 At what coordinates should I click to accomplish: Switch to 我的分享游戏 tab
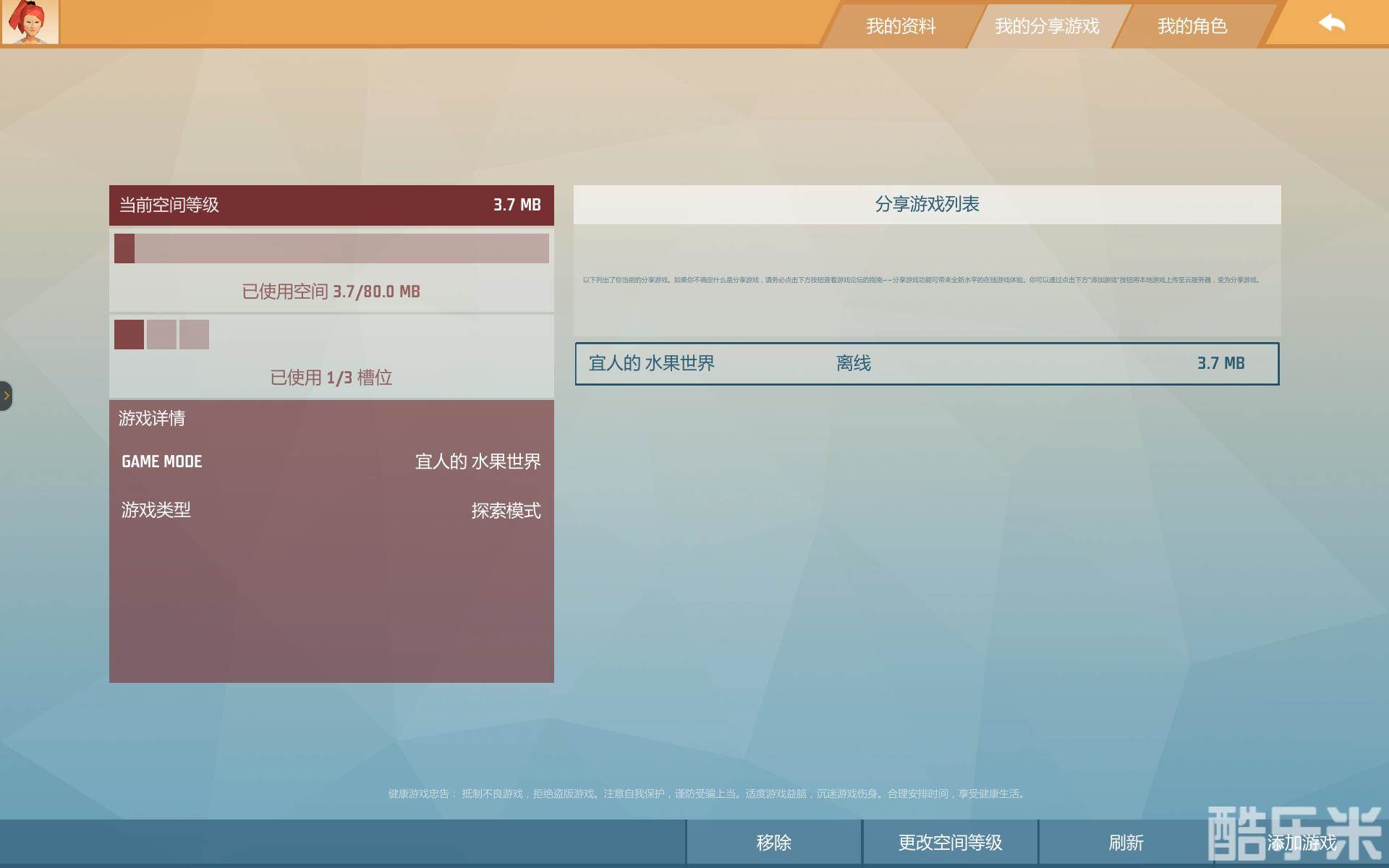coord(1046,26)
